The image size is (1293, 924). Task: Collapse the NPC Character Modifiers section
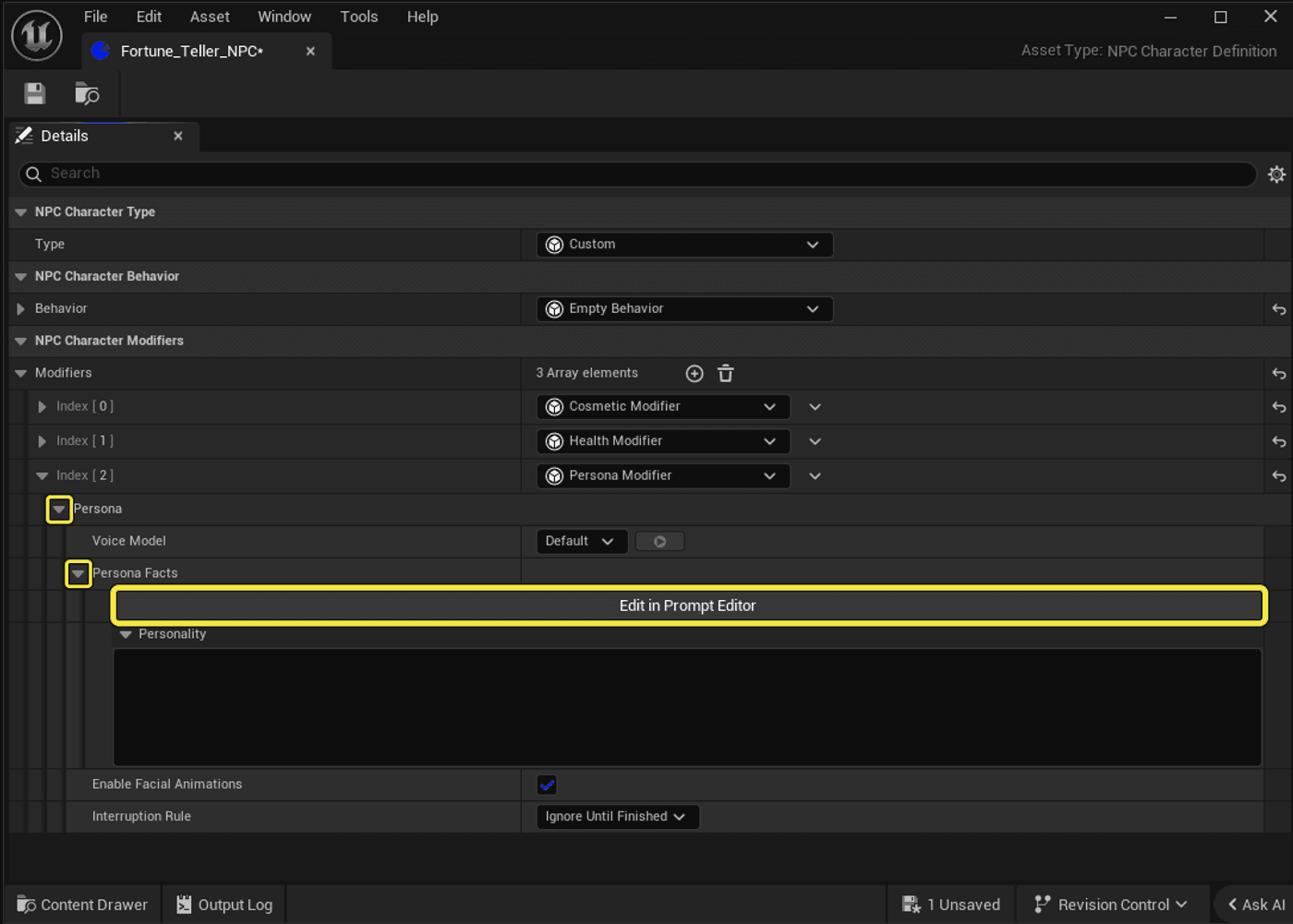pyautogui.click(x=20, y=342)
